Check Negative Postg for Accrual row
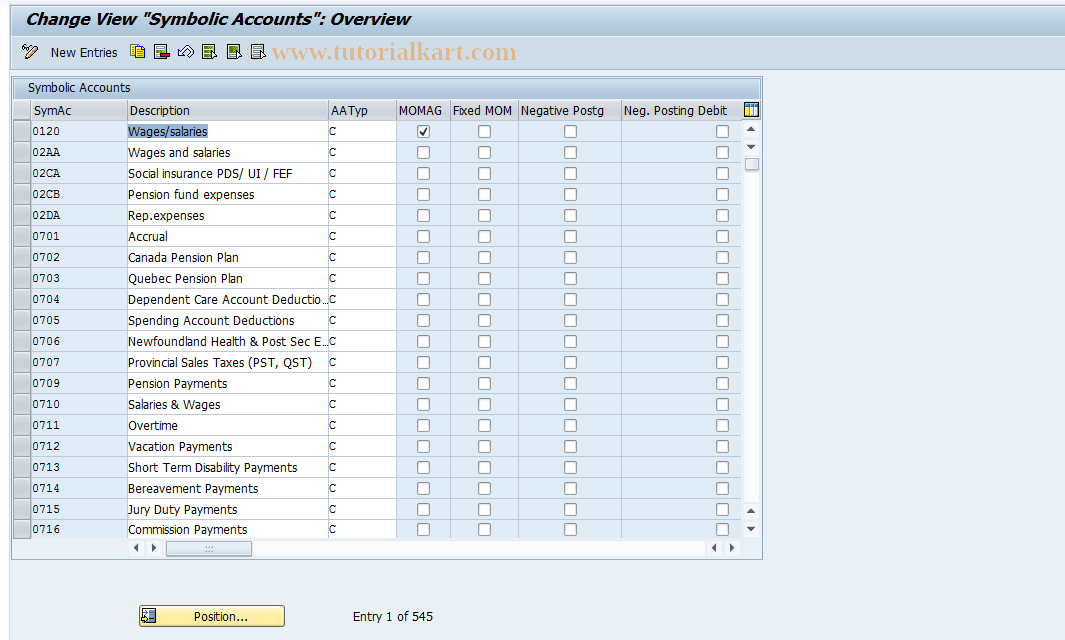The image size is (1065, 640). coord(571,236)
